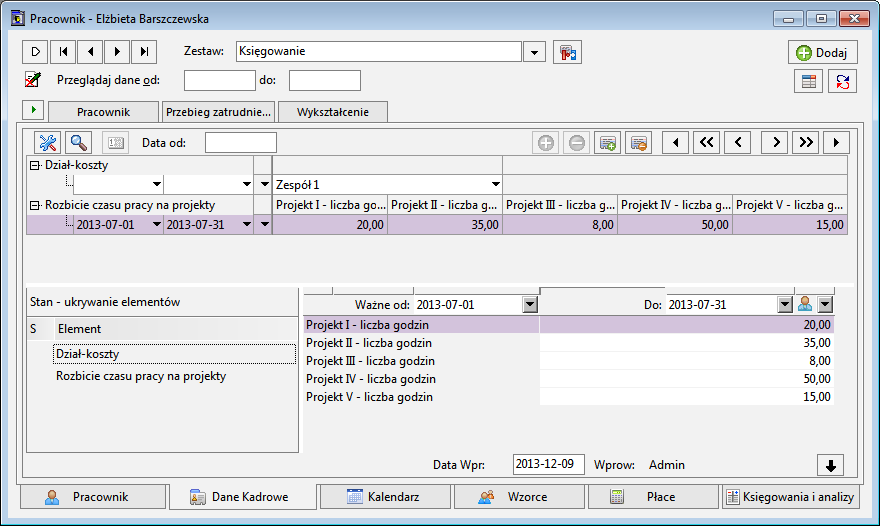Click the pencil edit icon beside Przeglądaj dane
Screen dimensions: 880x526
pos(33,80)
